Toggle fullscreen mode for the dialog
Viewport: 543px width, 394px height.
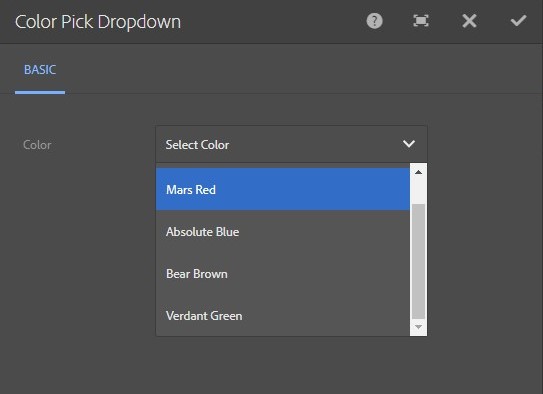pos(421,21)
